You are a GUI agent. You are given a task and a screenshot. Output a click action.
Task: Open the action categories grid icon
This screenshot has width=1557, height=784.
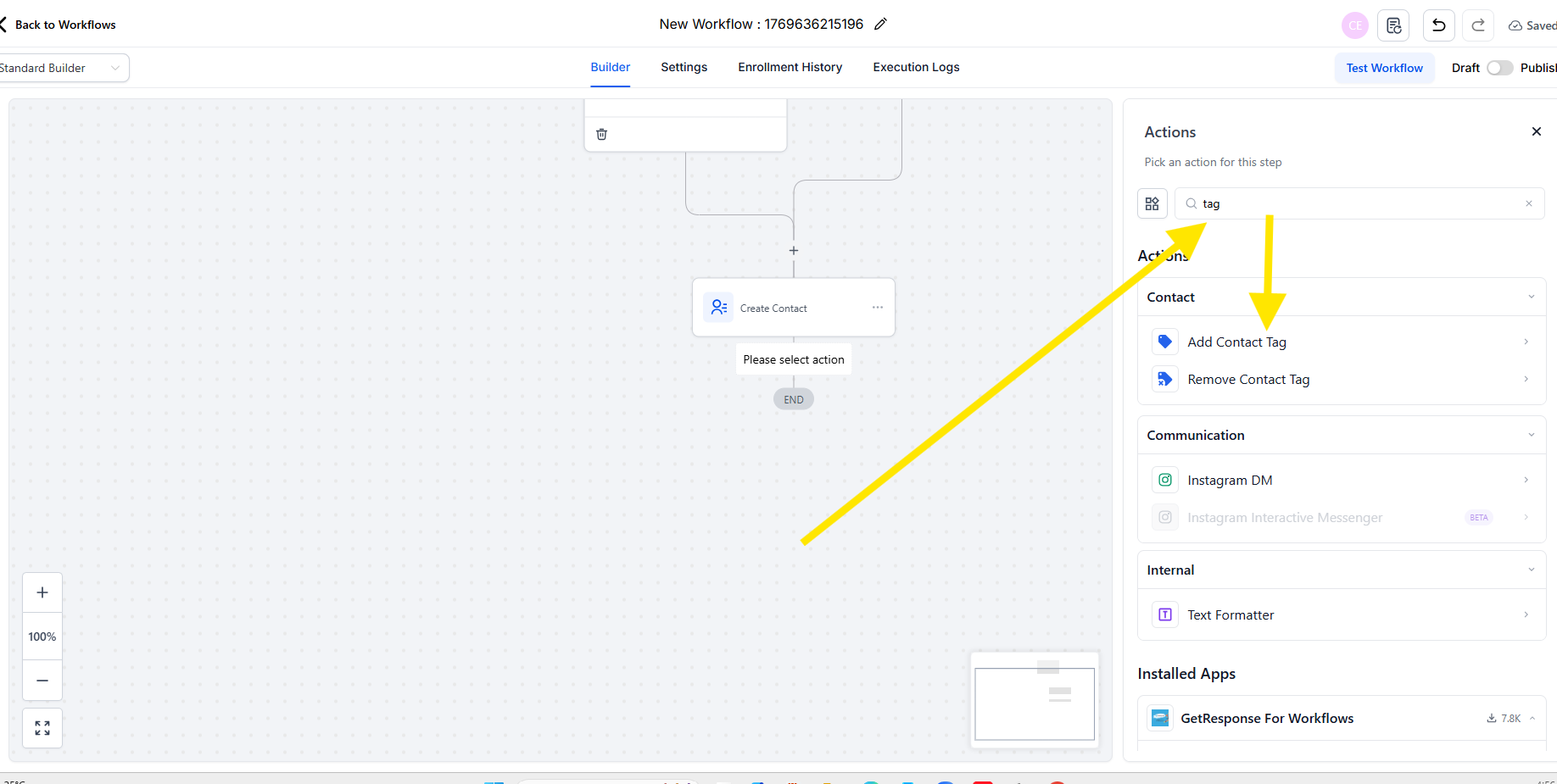[x=1152, y=203]
